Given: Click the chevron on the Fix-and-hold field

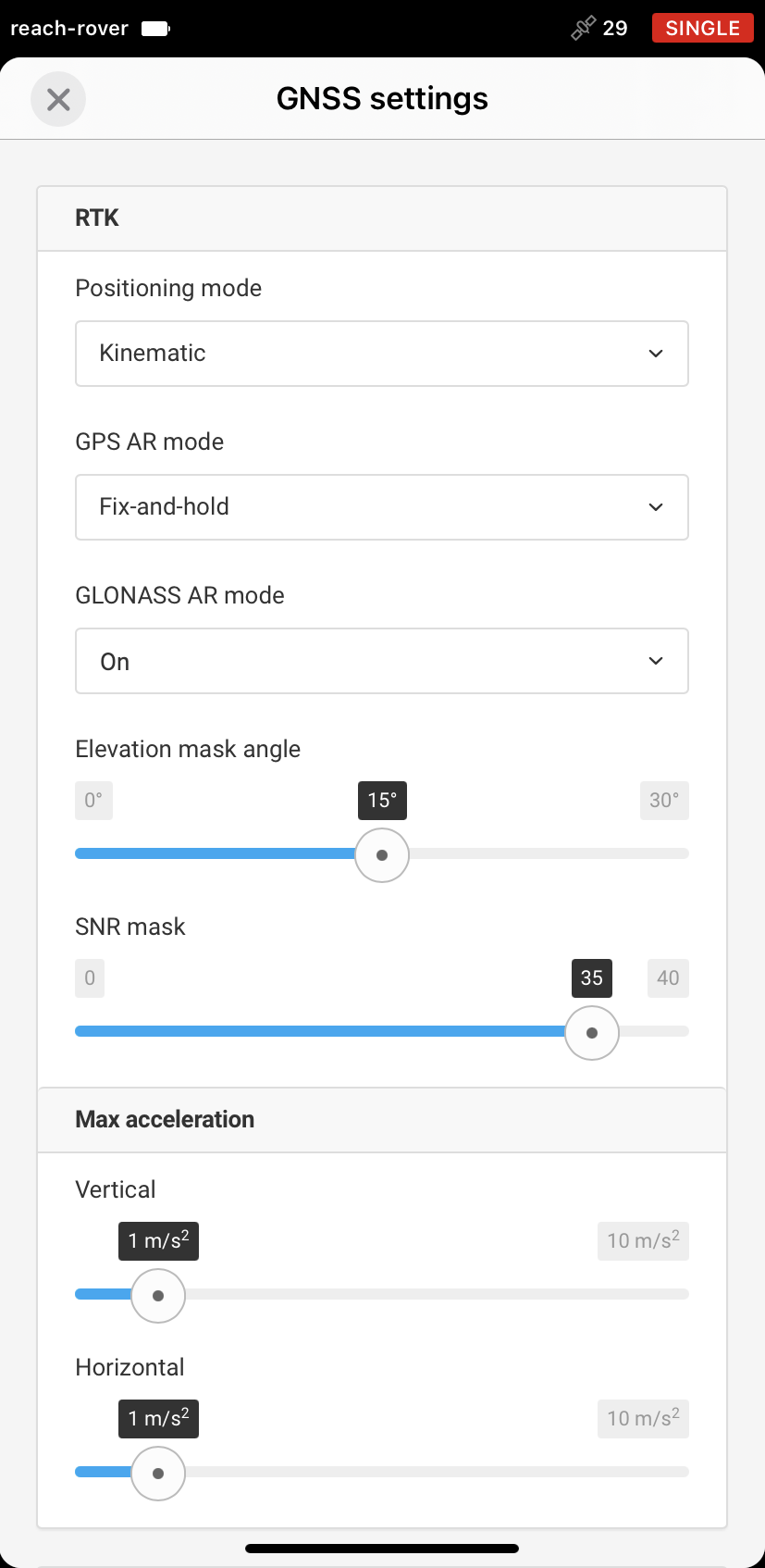Looking at the screenshot, I should [656, 507].
